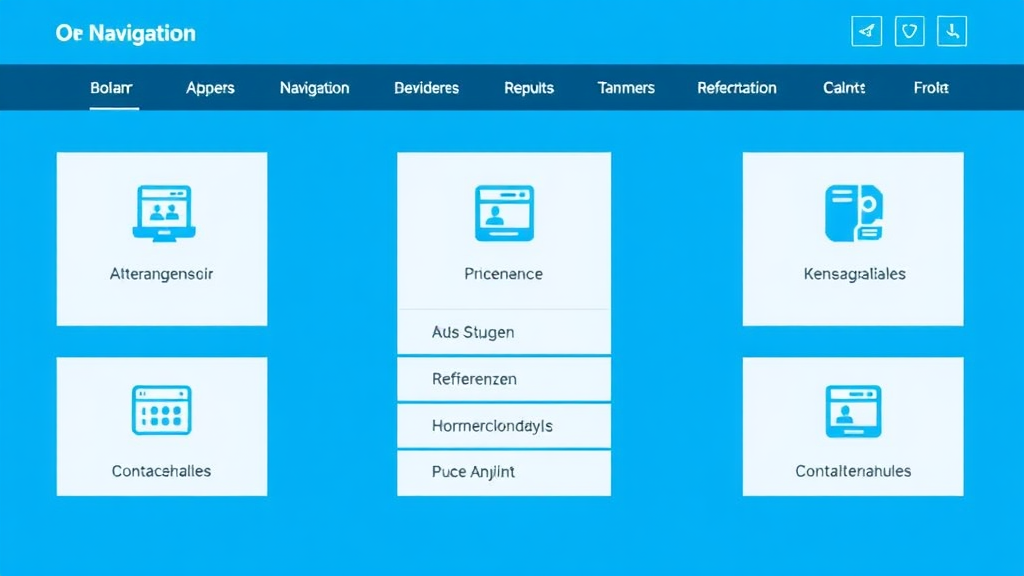The height and width of the screenshot is (576, 1024).
Task: Select the Navigation tab
Action: pos(314,88)
